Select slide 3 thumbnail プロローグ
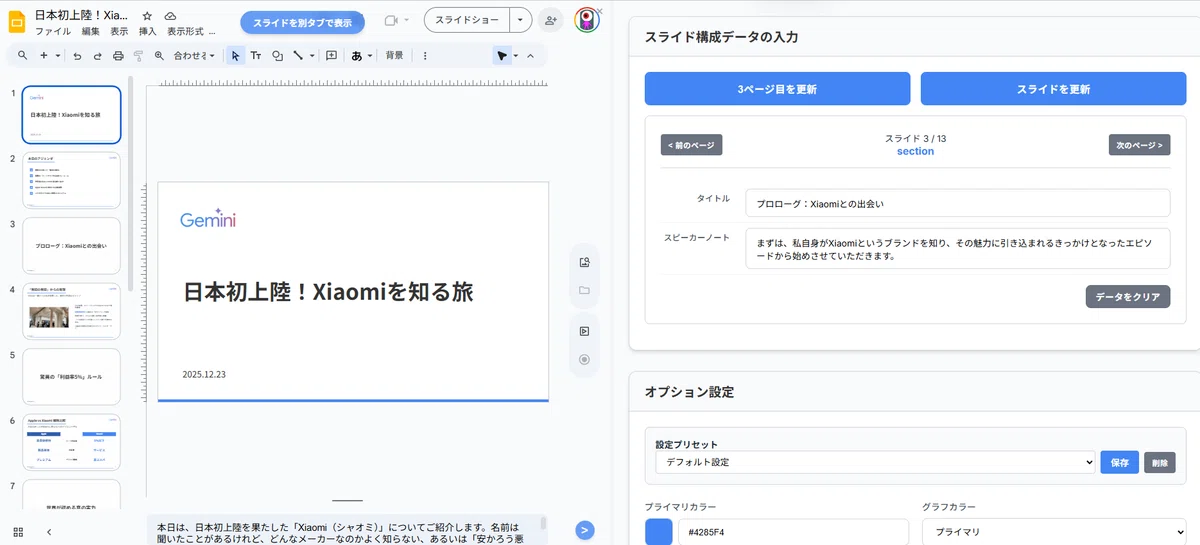This screenshot has width=1200, height=545. coord(71,245)
